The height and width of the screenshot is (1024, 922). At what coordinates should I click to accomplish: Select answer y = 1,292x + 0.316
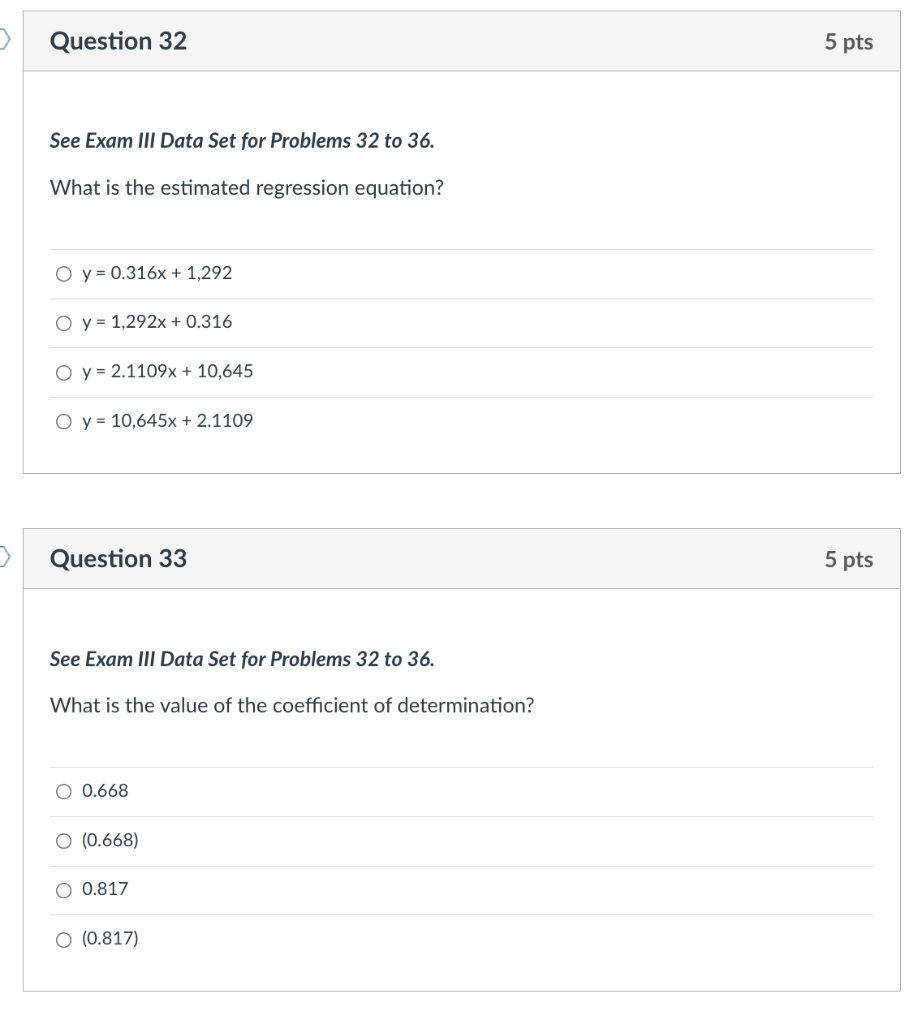(63, 322)
